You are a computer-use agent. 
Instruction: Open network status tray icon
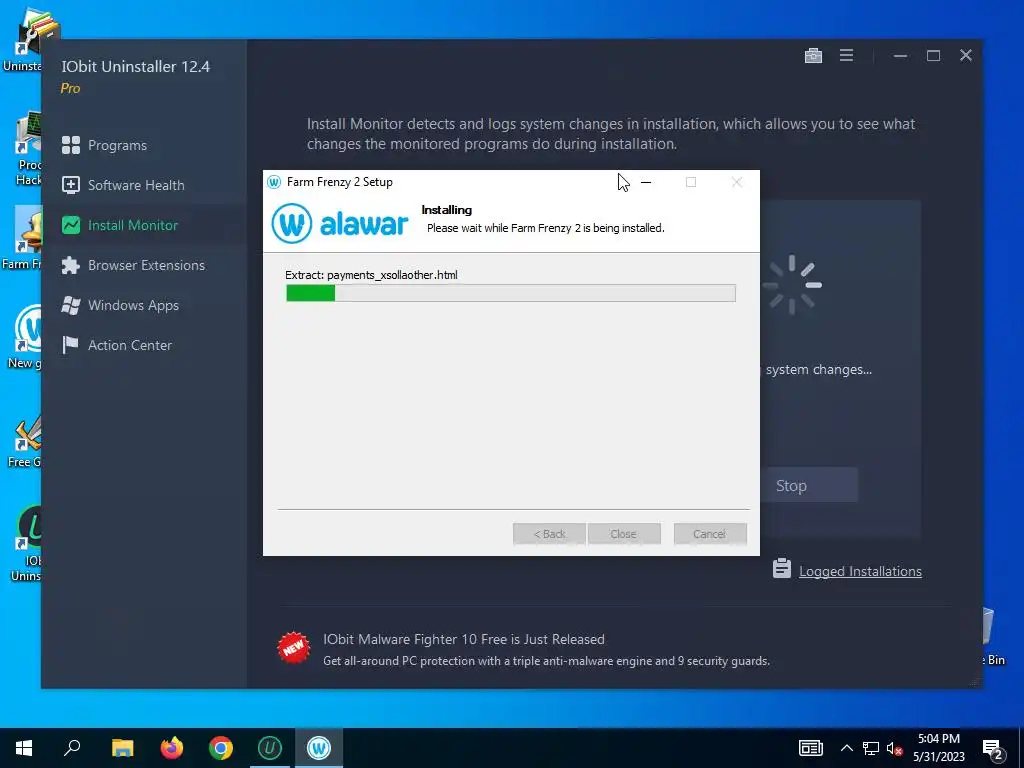871,748
